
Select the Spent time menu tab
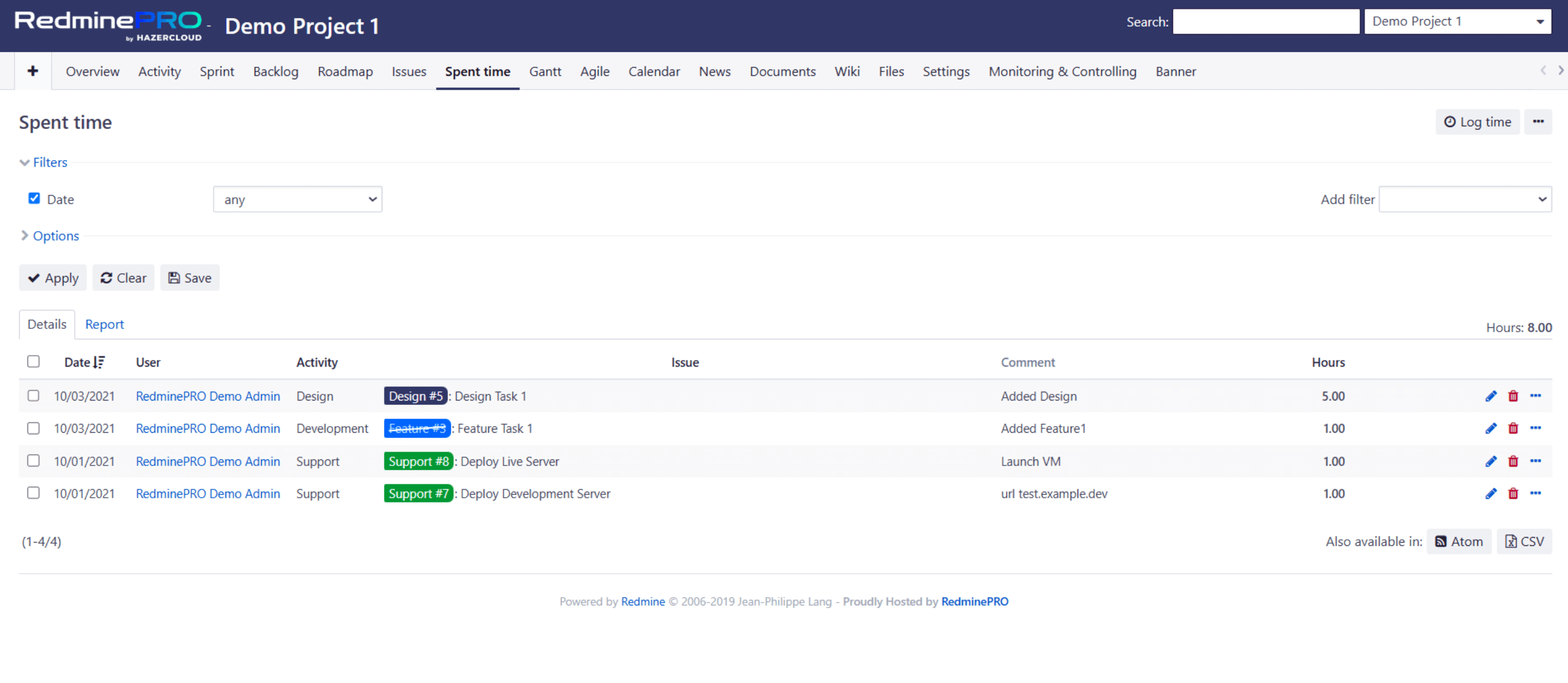[x=477, y=71]
